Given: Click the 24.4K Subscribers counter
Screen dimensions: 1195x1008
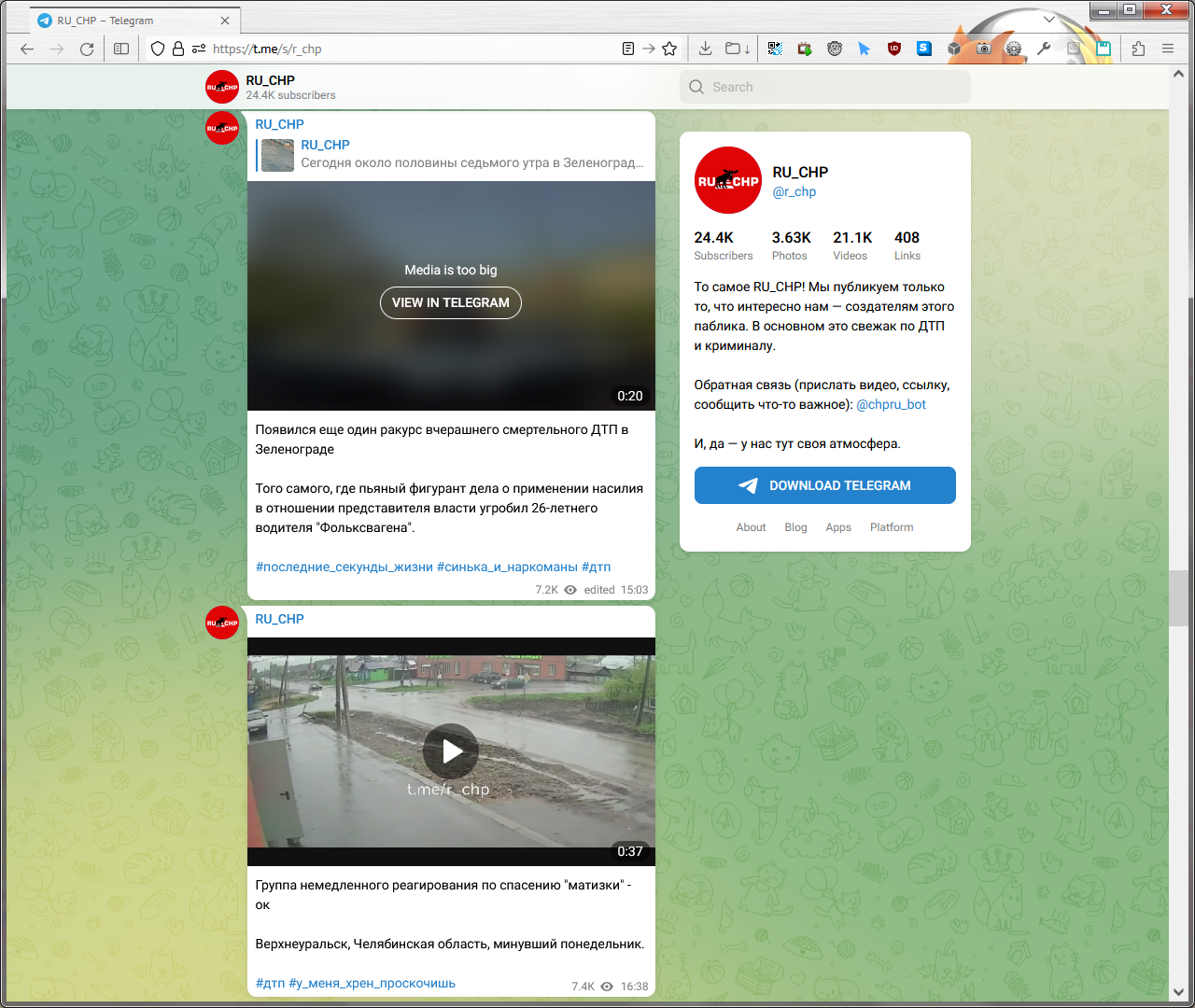Looking at the screenshot, I should click(x=724, y=245).
